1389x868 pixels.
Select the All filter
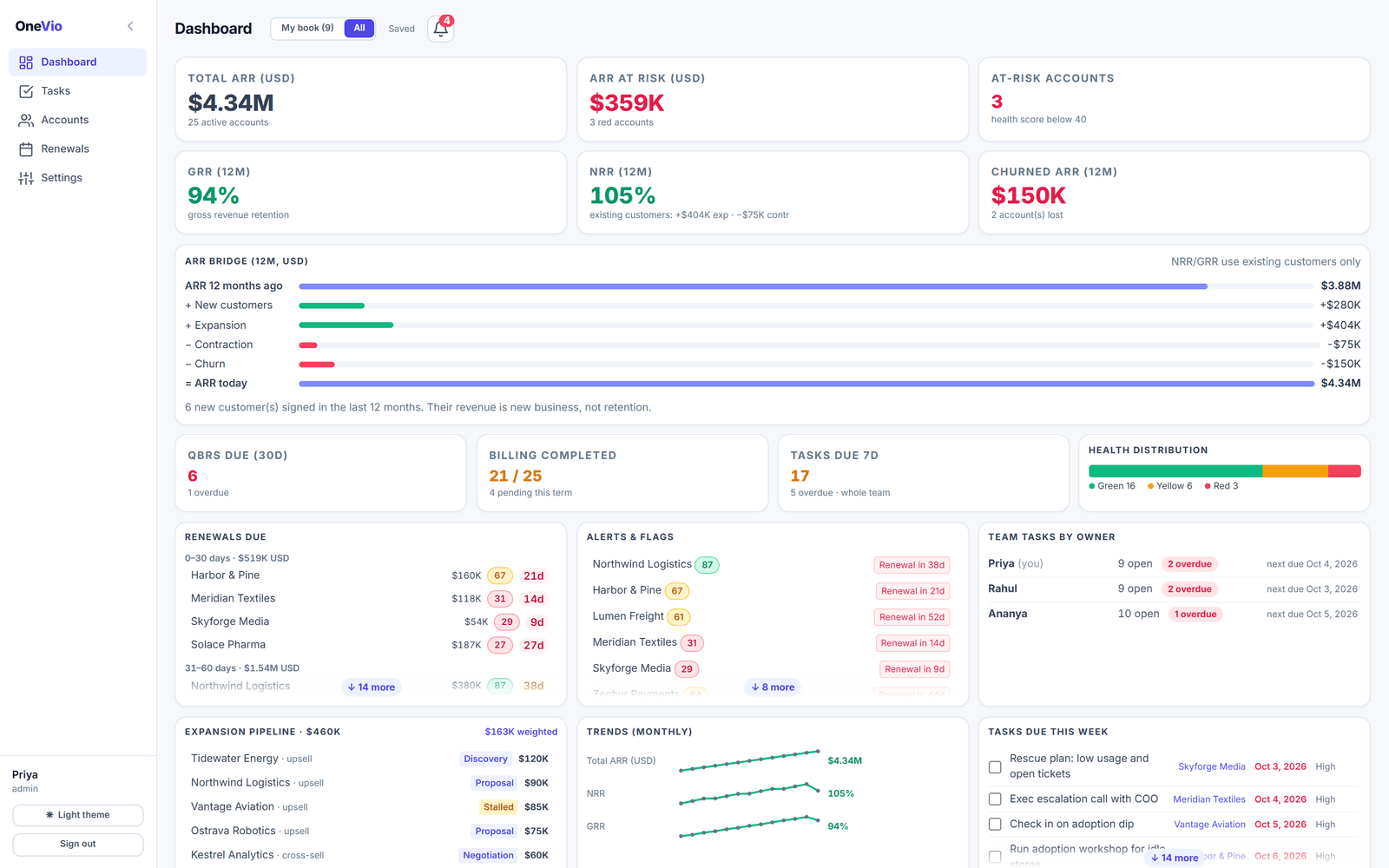coord(359,29)
